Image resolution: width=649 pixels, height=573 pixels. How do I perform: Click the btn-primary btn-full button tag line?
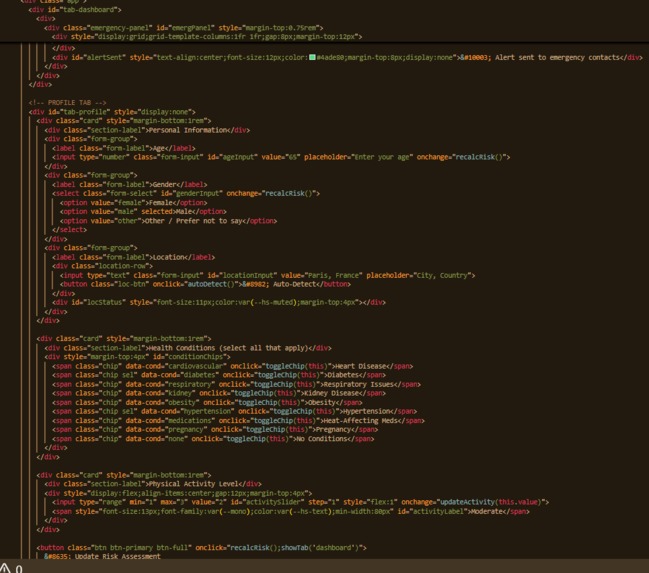202,548
